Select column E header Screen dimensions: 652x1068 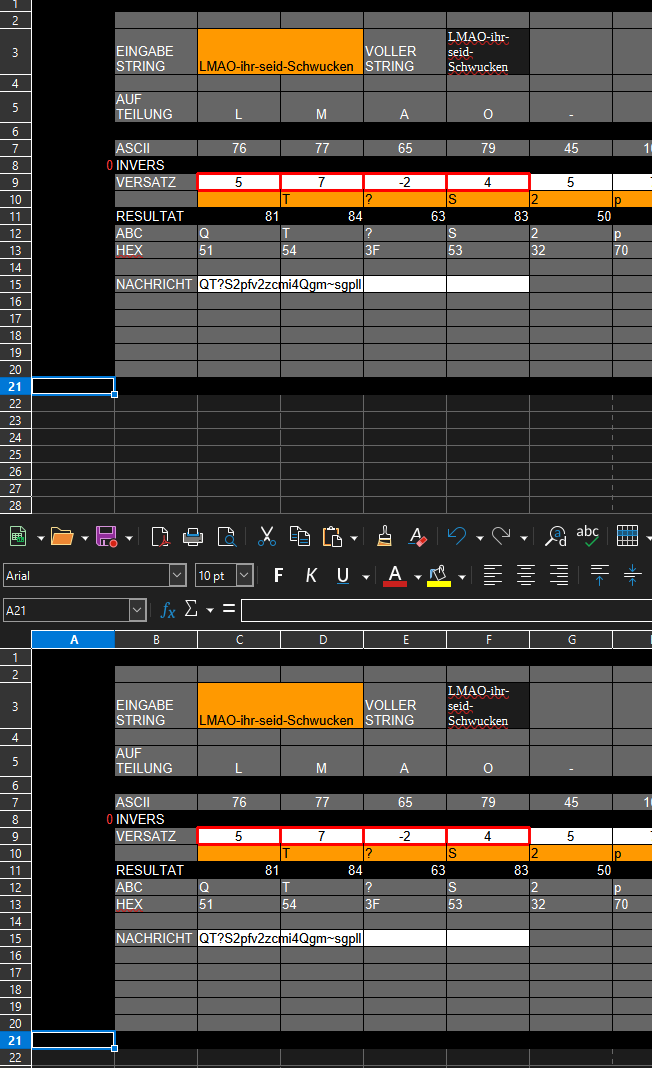tap(405, 640)
